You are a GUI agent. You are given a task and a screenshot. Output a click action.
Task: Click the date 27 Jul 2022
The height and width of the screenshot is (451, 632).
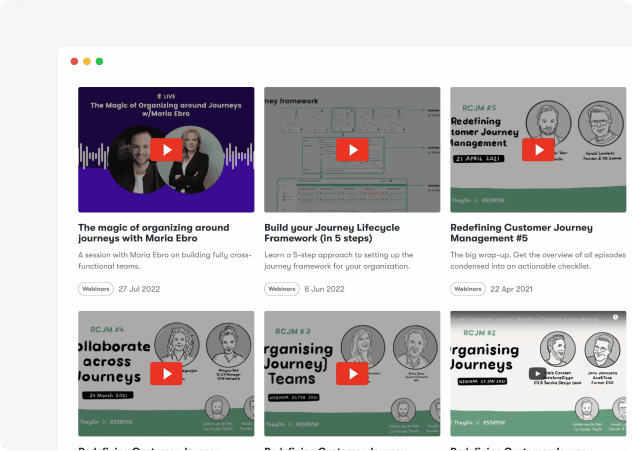pos(139,289)
